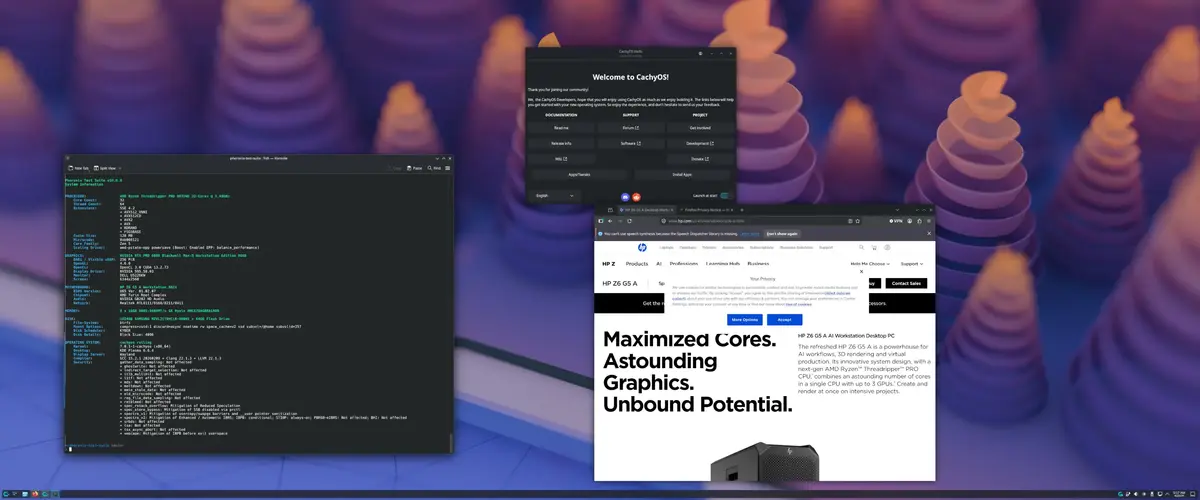Screen dimensions: 1200x500
Task: Open the Reddit icon in CachyOS Hello
Action: click(636, 197)
